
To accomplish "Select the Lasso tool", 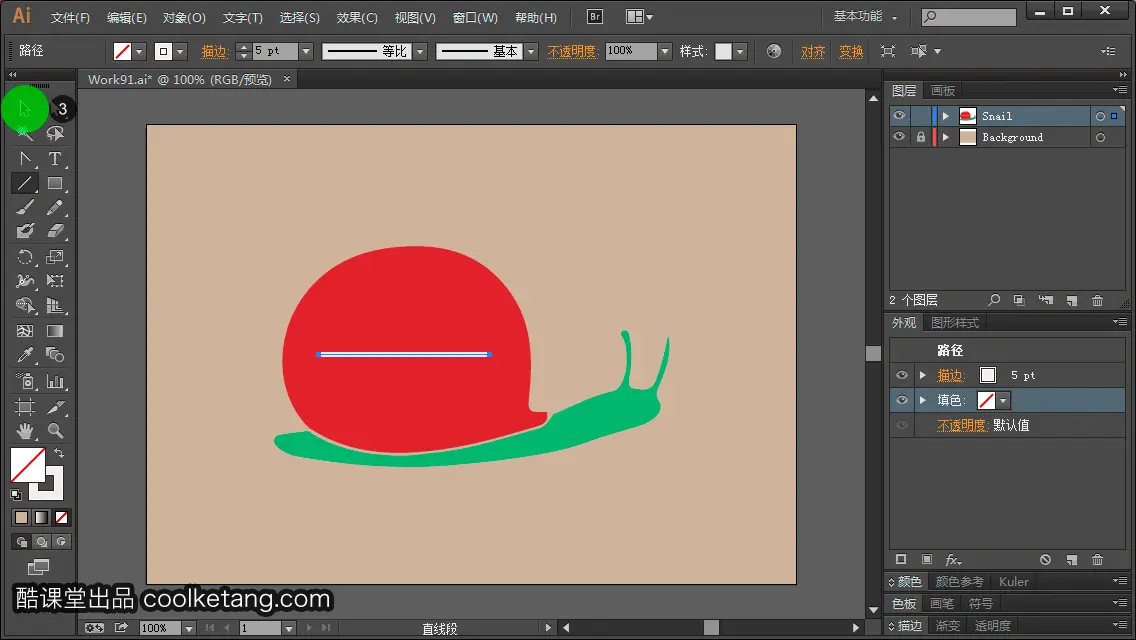I will pos(55,133).
